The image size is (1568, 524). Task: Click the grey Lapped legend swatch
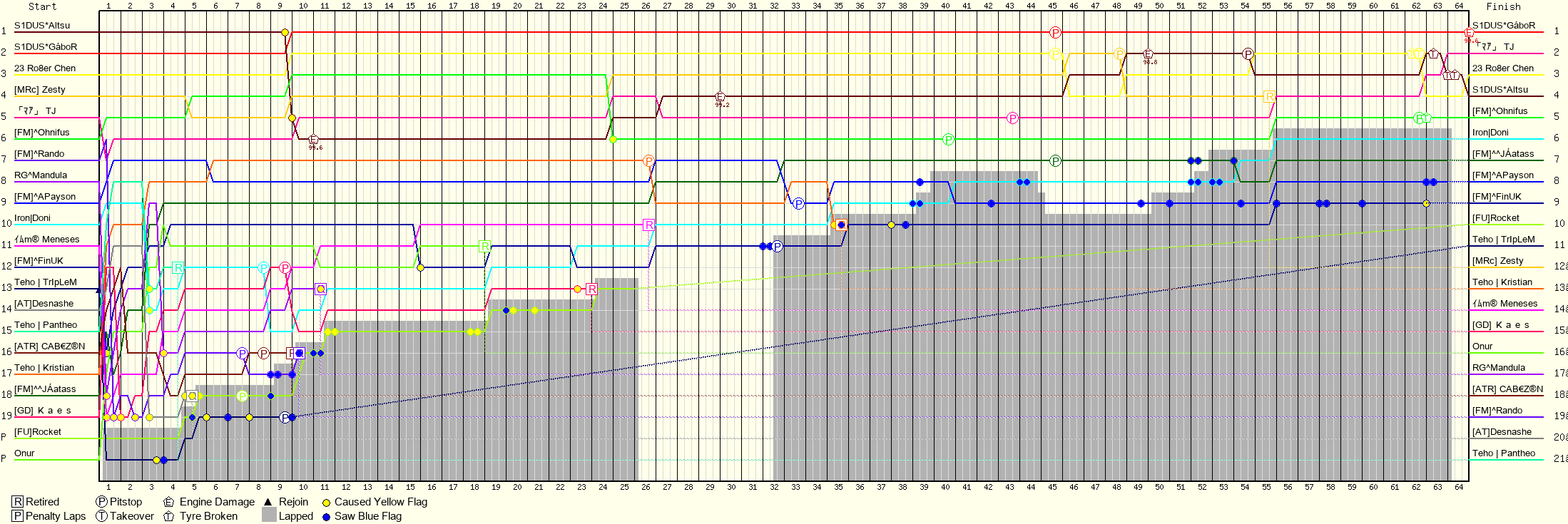(x=269, y=515)
